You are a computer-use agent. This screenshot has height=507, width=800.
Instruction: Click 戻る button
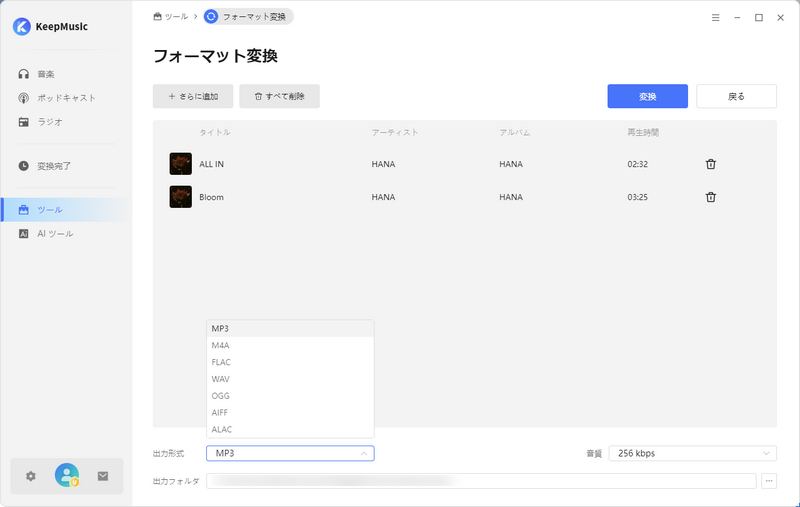tap(736, 96)
